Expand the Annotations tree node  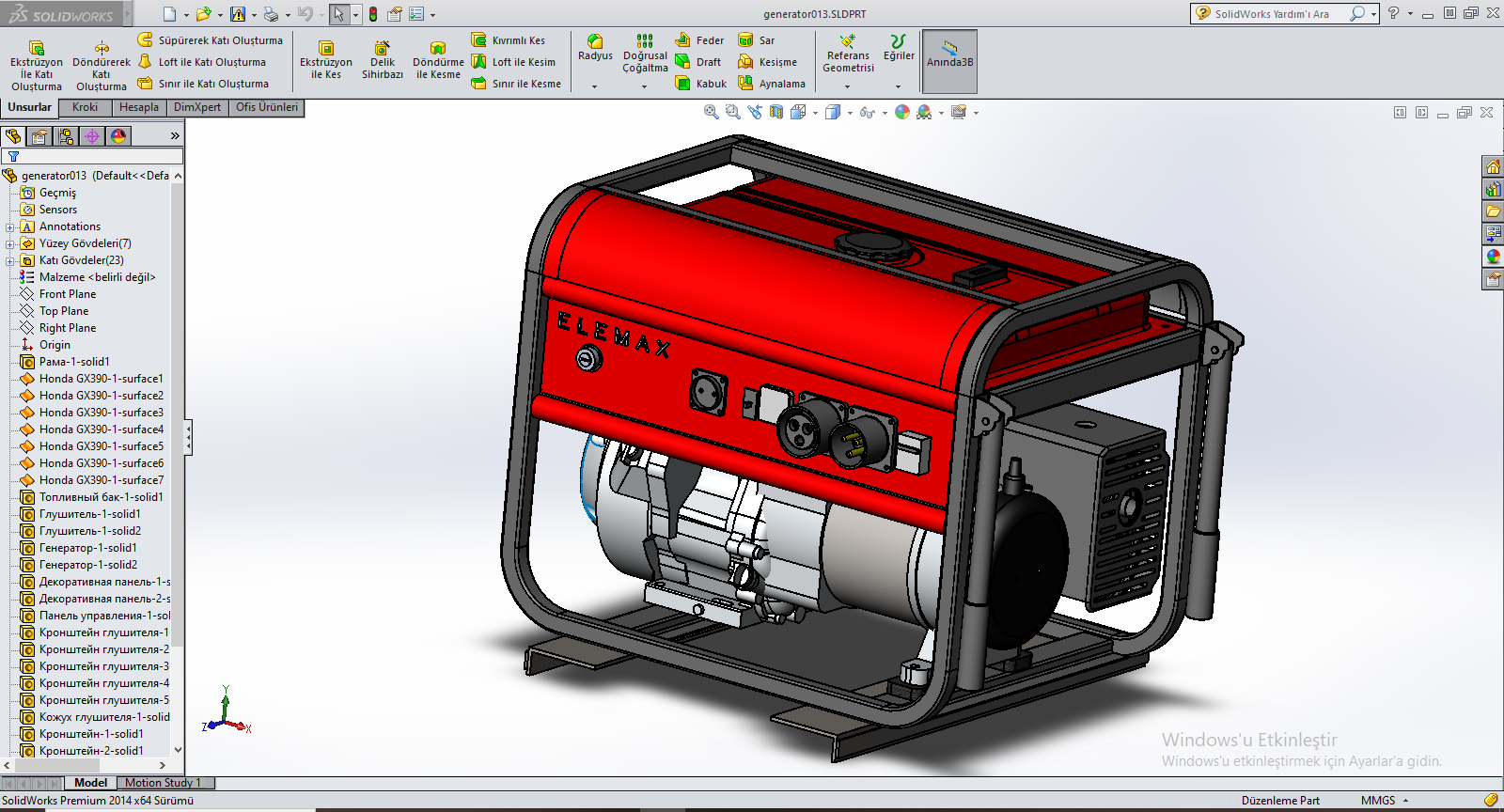tap(10, 226)
